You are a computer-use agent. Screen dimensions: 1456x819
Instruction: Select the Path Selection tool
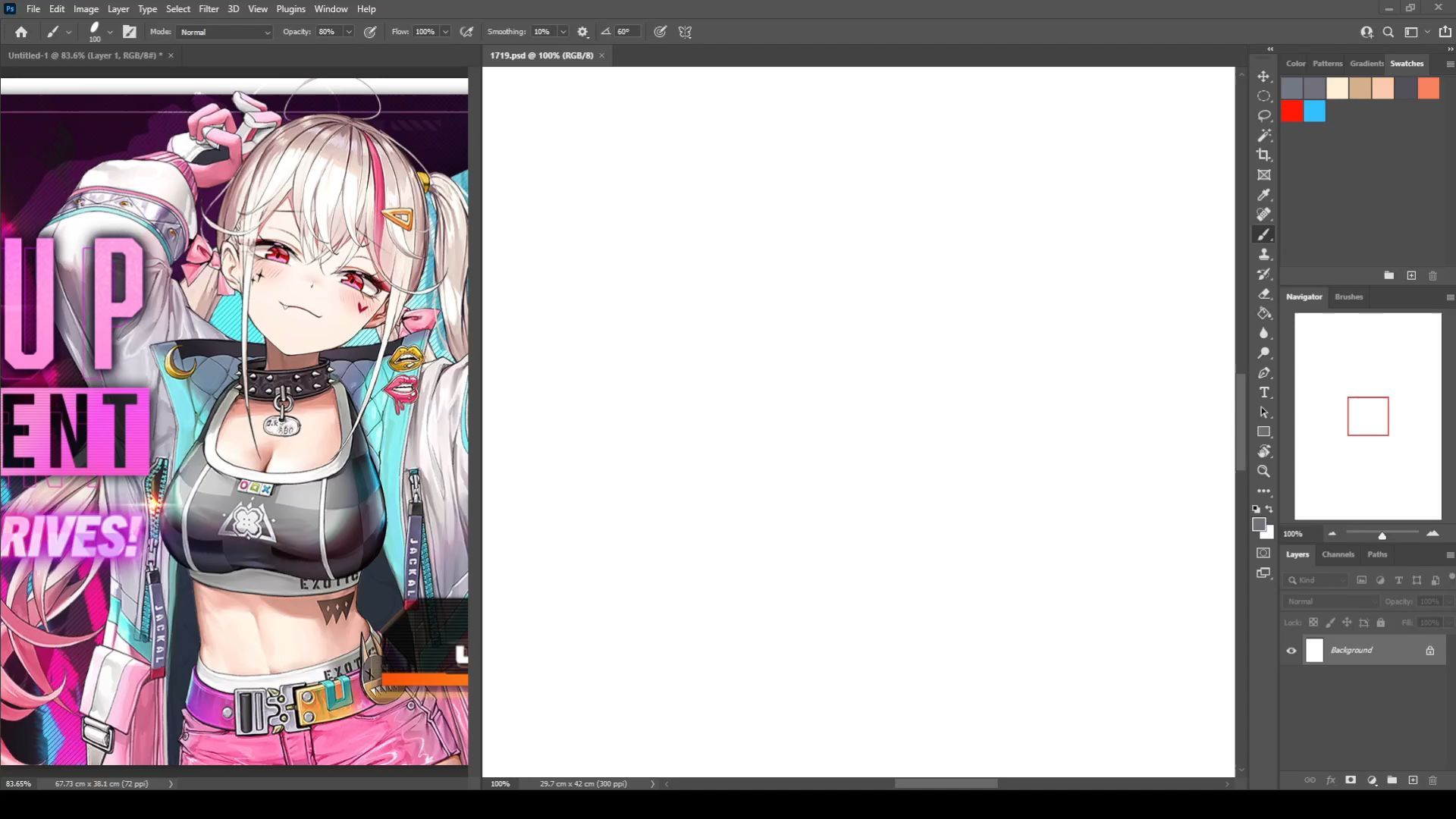tap(1264, 413)
